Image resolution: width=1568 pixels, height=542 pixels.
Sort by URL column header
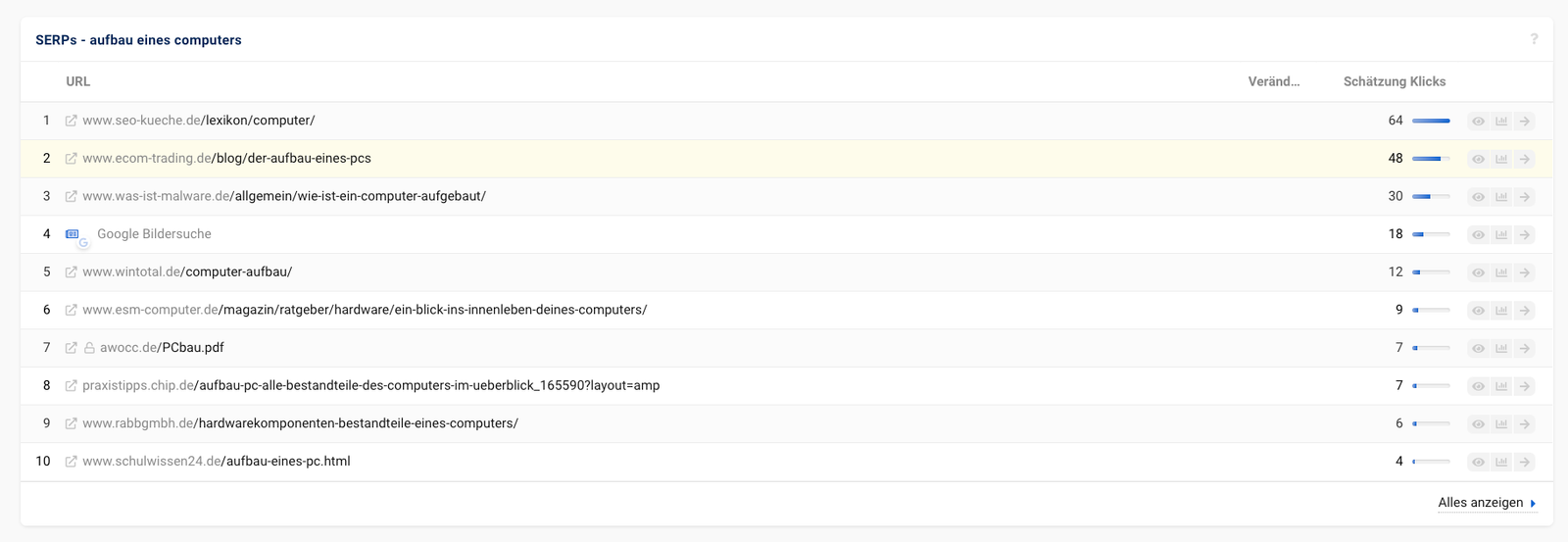coord(78,82)
